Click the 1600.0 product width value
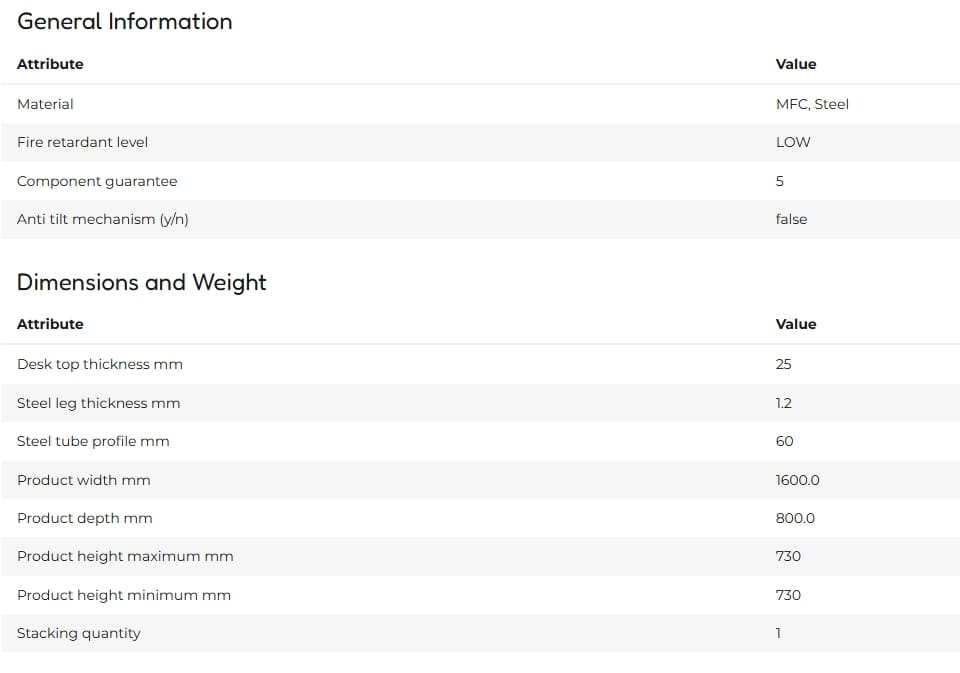This screenshot has width=960, height=673. pyautogui.click(x=797, y=480)
